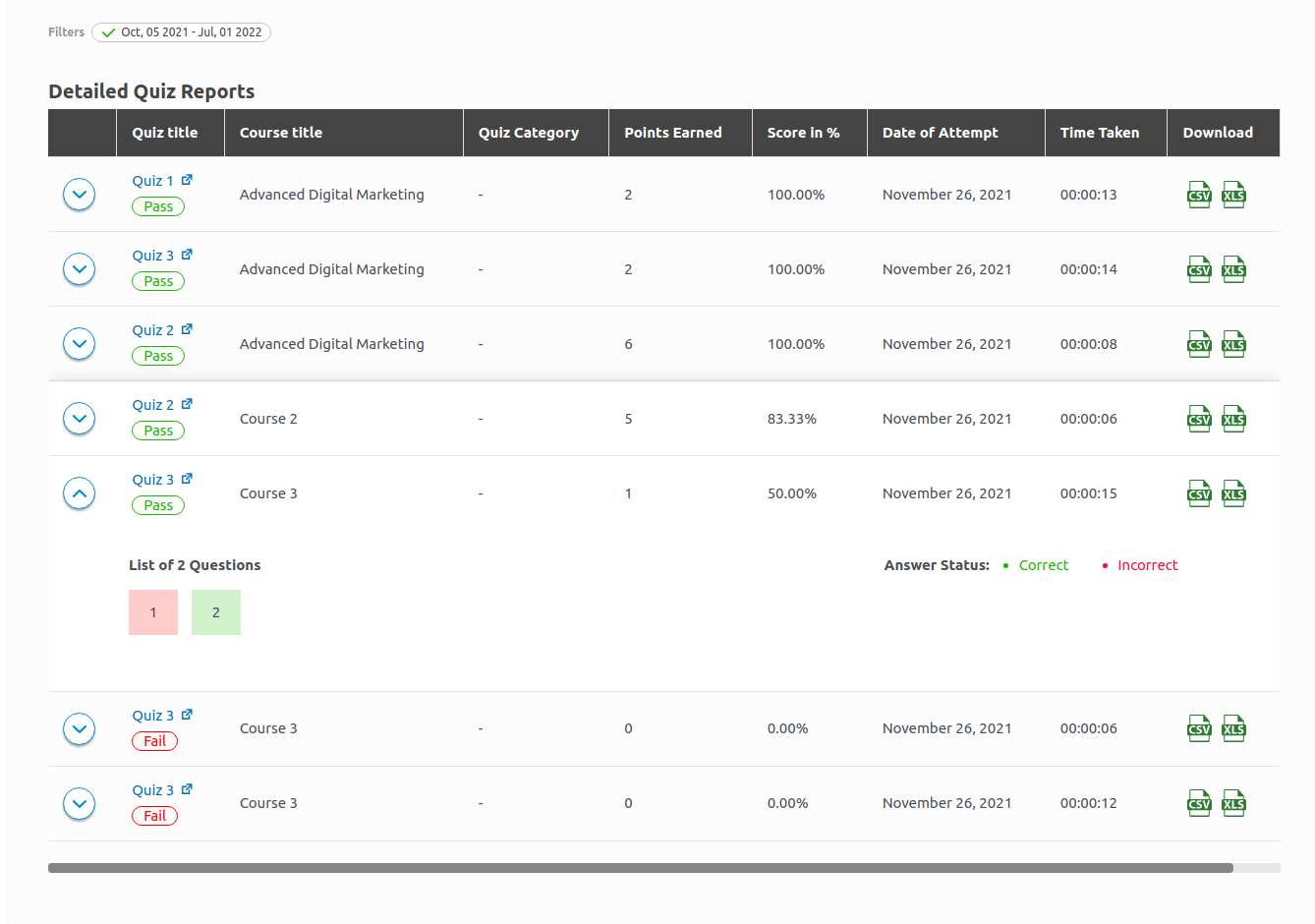Download XLS for Quiz 1 Advanced Digital Marketing
1315x924 pixels.
coord(1233,195)
